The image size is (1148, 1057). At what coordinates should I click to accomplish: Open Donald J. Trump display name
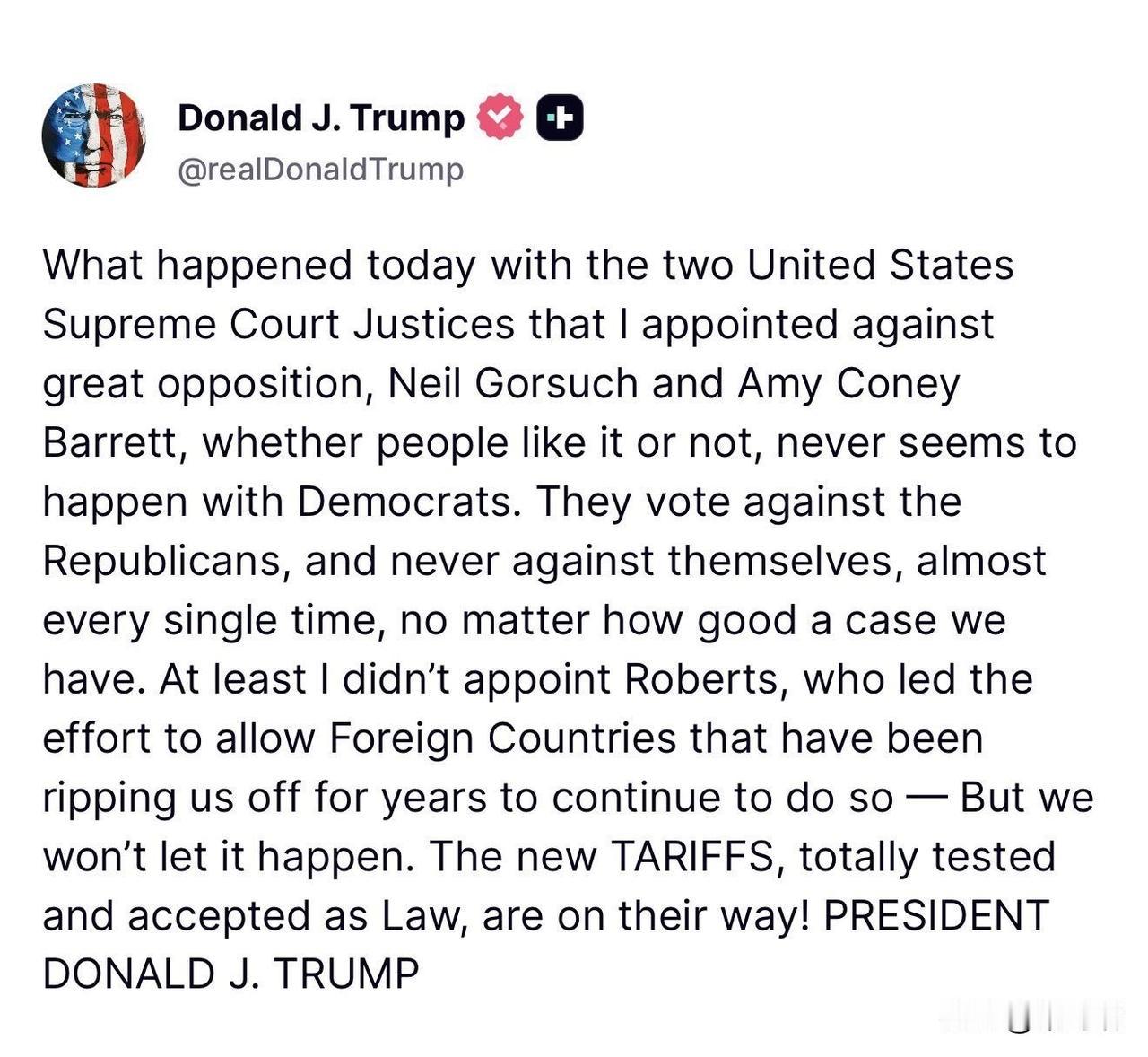[321, 118]
